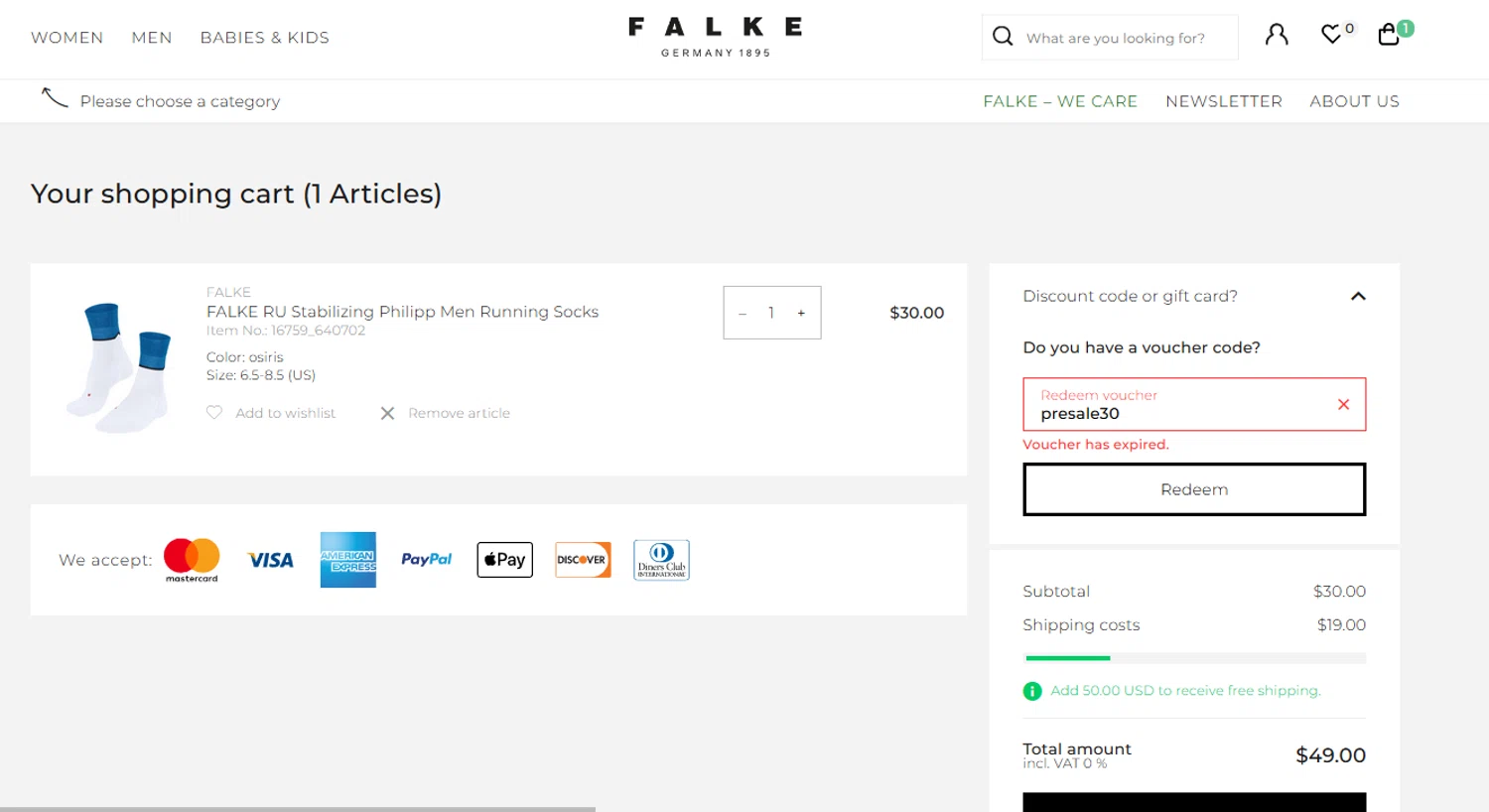Click the running socks product thumbnail
This screenshot has height=812, width=1489.
point(119,367)
